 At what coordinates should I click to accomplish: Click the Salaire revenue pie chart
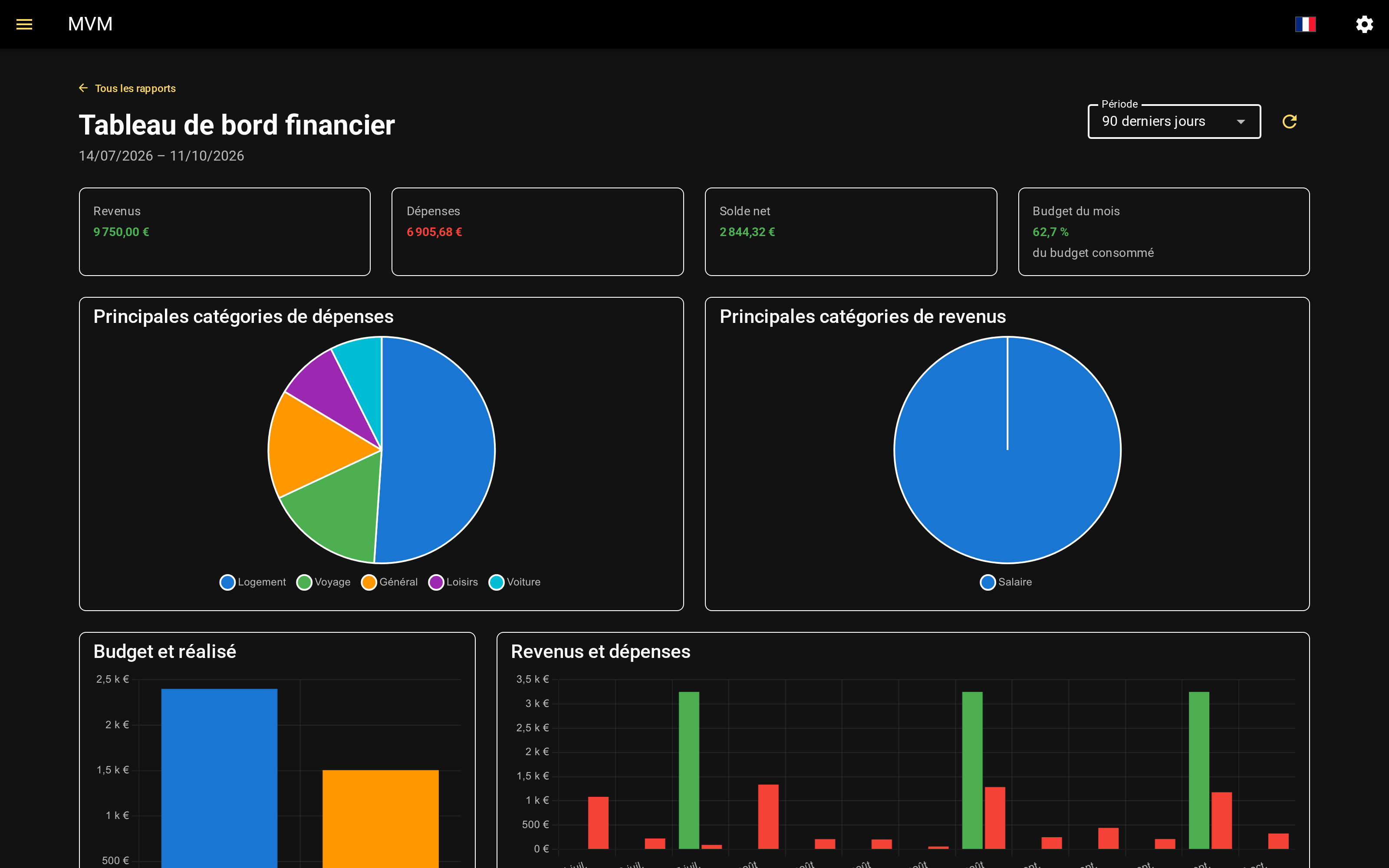coord(1007,450)
